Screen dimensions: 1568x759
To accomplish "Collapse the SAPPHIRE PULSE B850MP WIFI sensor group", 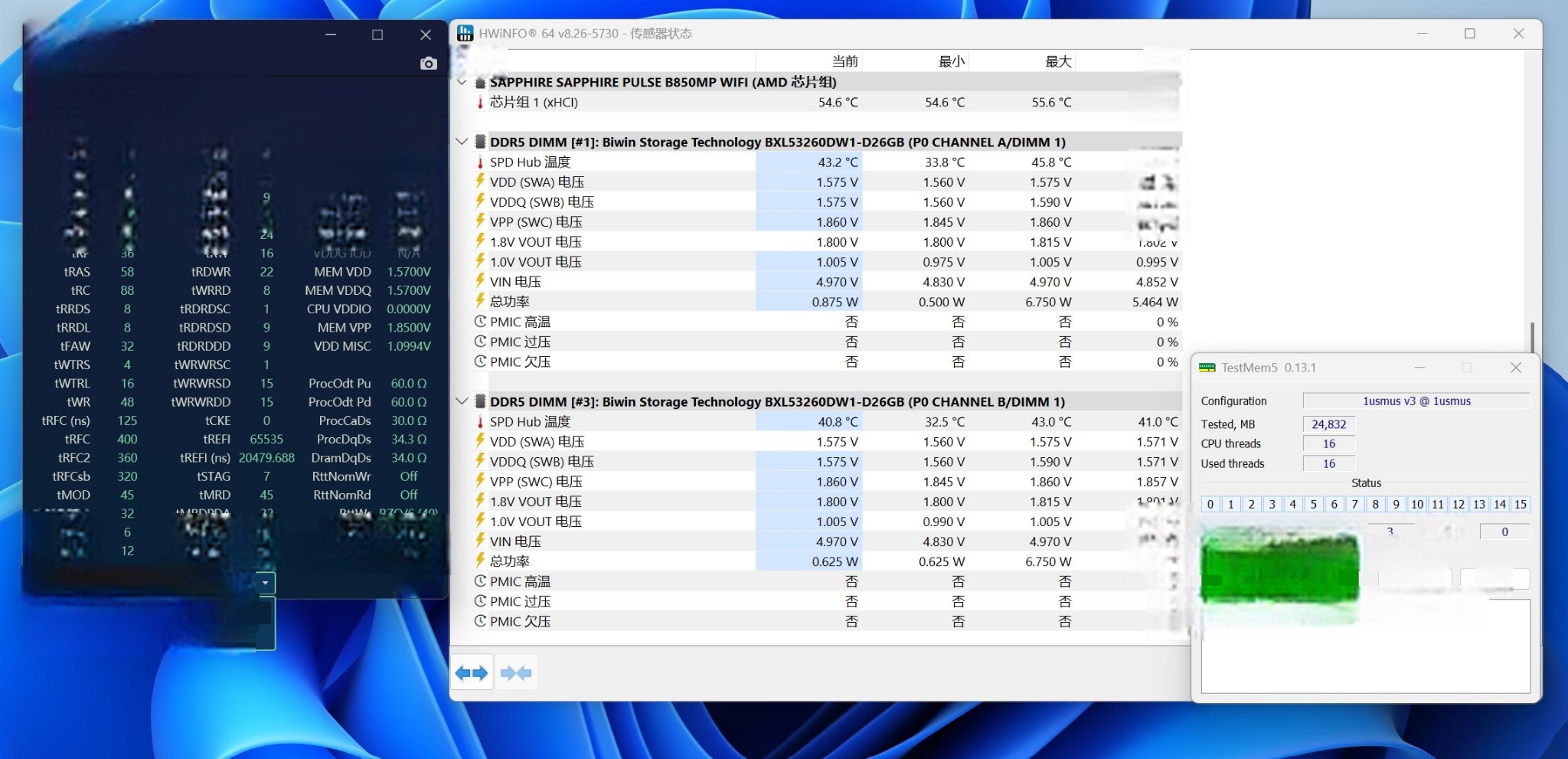I will 462,82.
